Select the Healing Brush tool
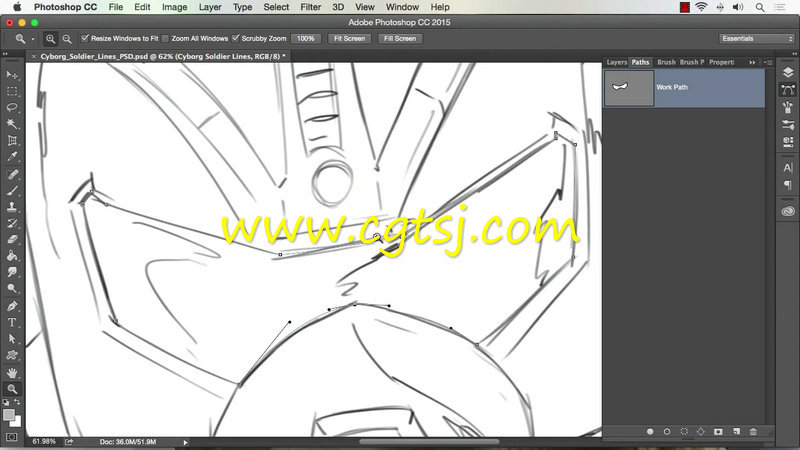Viewport: 800px width, 450px height. [12, 174]
